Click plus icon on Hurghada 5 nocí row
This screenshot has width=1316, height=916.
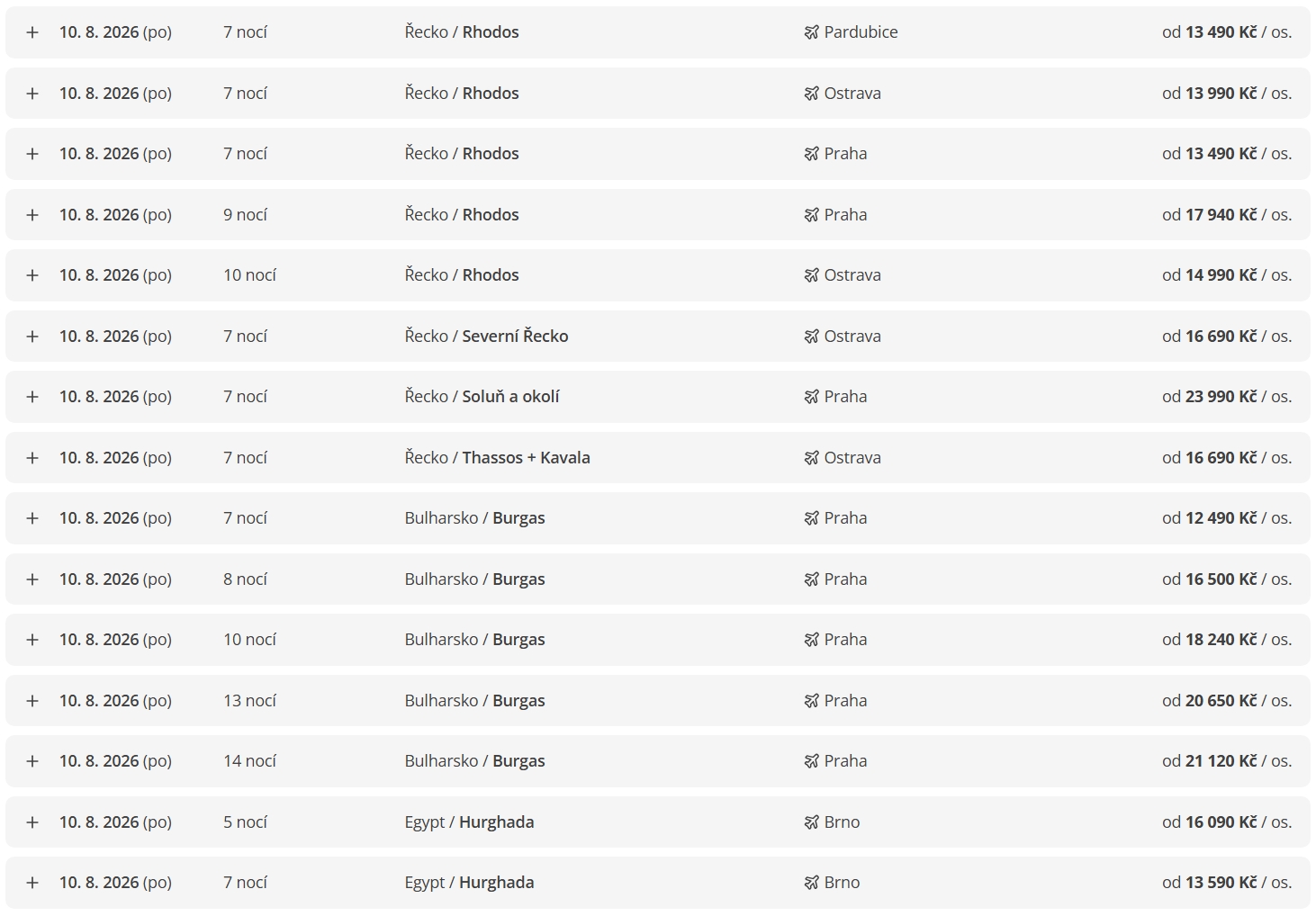coord(32,822)
